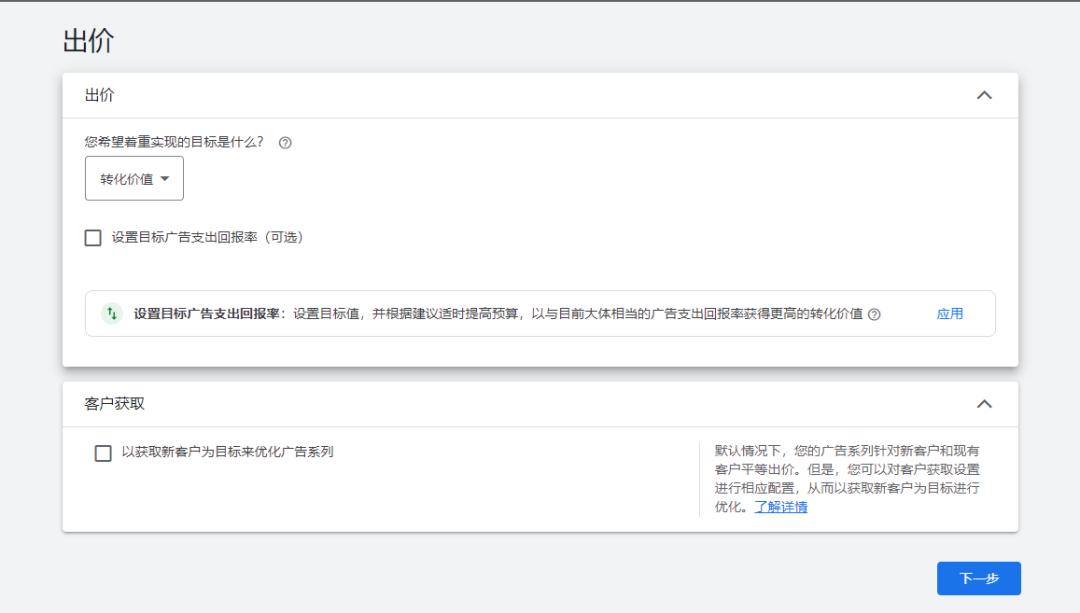Viewport: 1080px width, 613px height.
Task: Open help icon next to goal question
Action: (285, 143)
